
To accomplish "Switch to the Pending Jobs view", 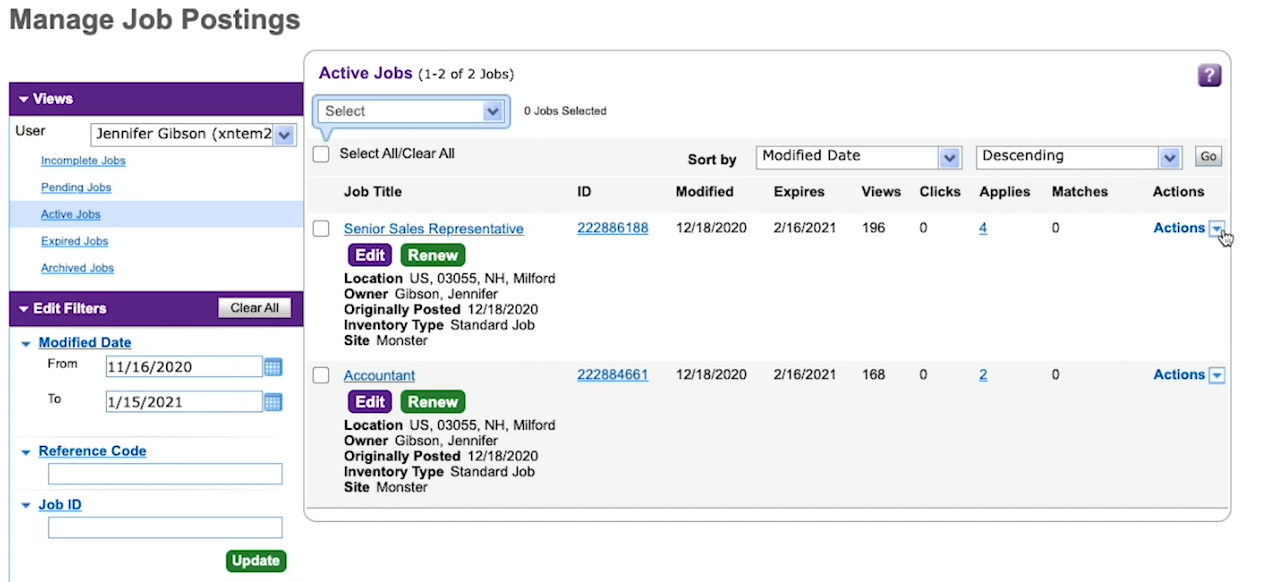I will tap(76, 187).
